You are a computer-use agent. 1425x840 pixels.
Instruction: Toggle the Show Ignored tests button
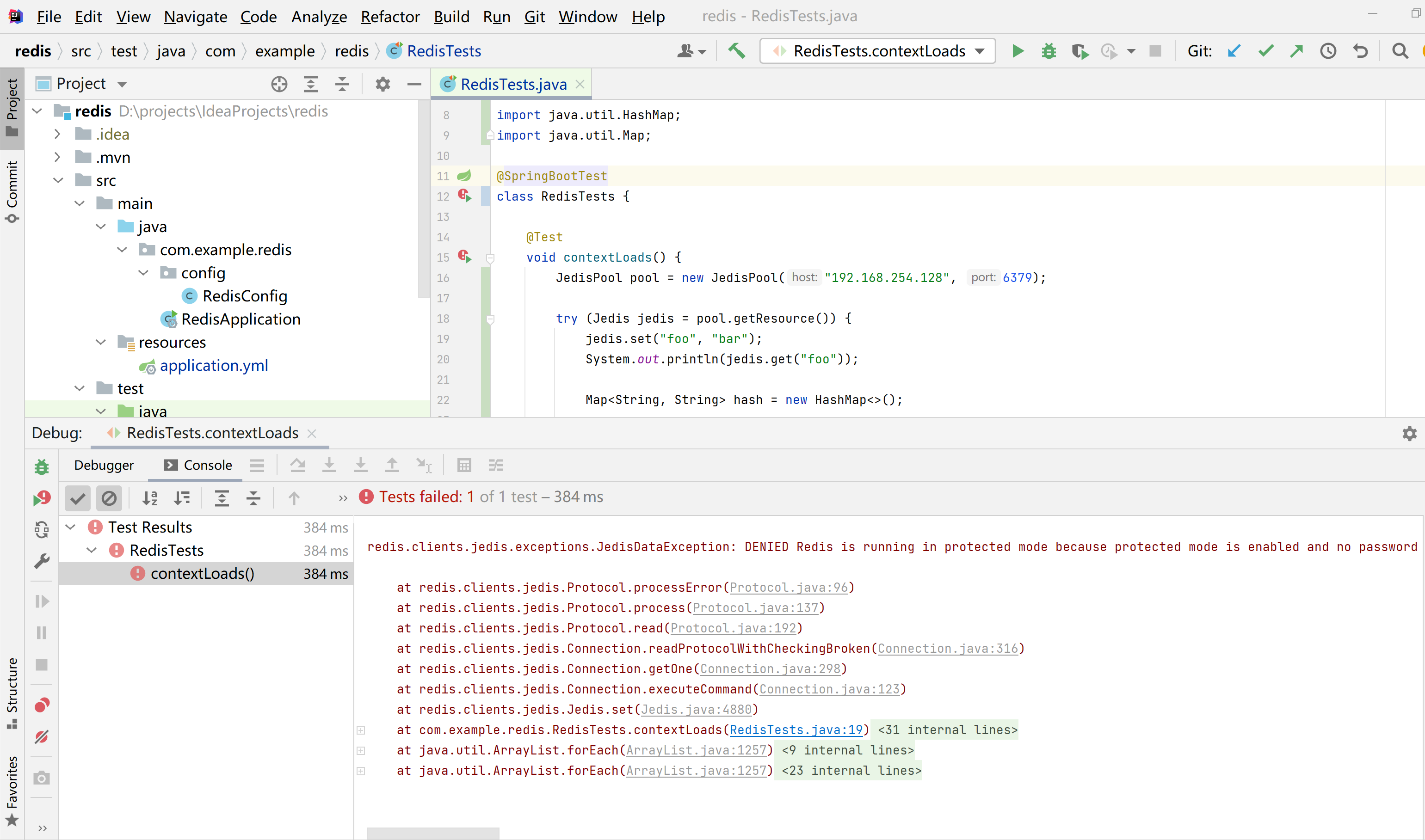pos(109,498)
